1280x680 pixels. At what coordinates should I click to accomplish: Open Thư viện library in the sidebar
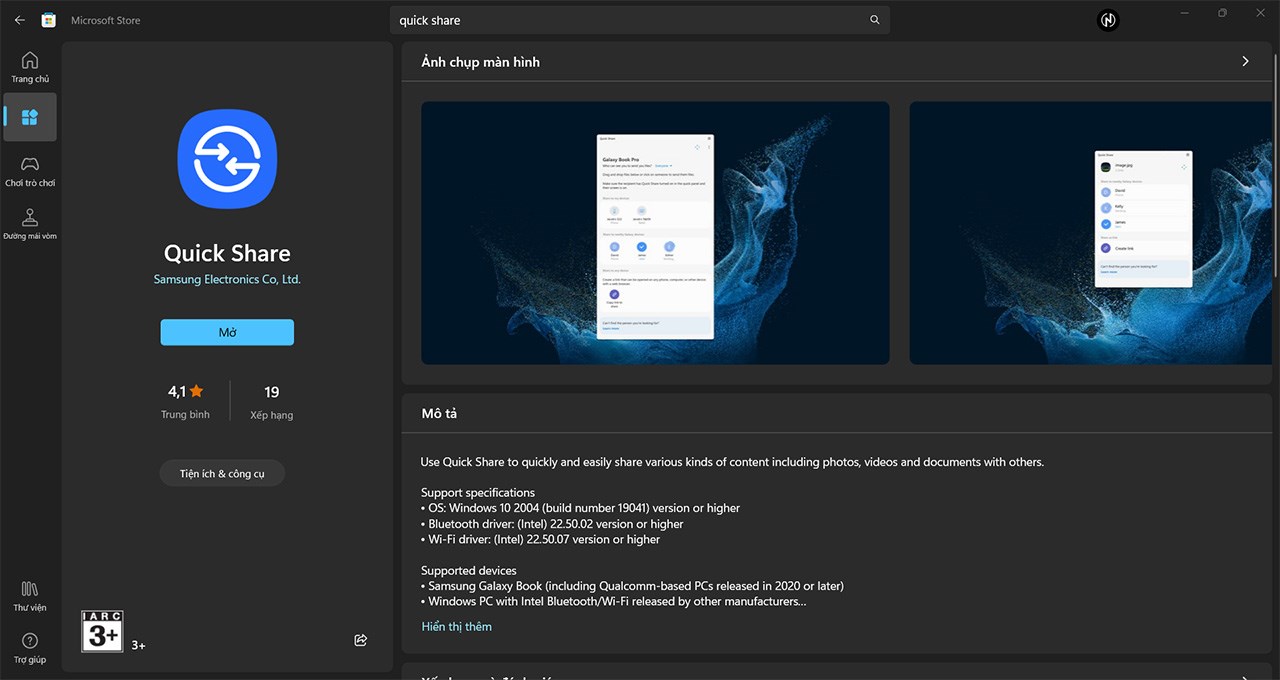30,594
